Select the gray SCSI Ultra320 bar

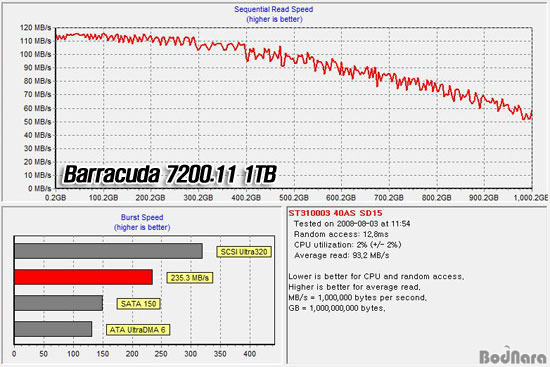coord(108,251)
